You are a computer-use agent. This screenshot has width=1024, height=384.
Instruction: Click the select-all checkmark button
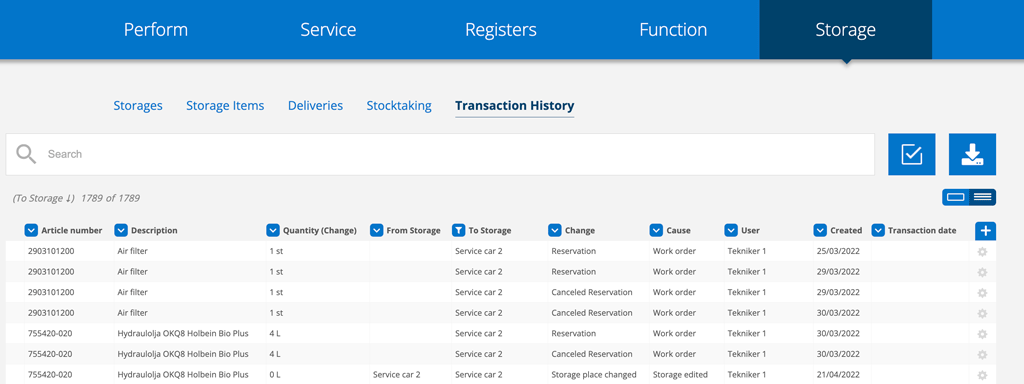coord(911,154)
